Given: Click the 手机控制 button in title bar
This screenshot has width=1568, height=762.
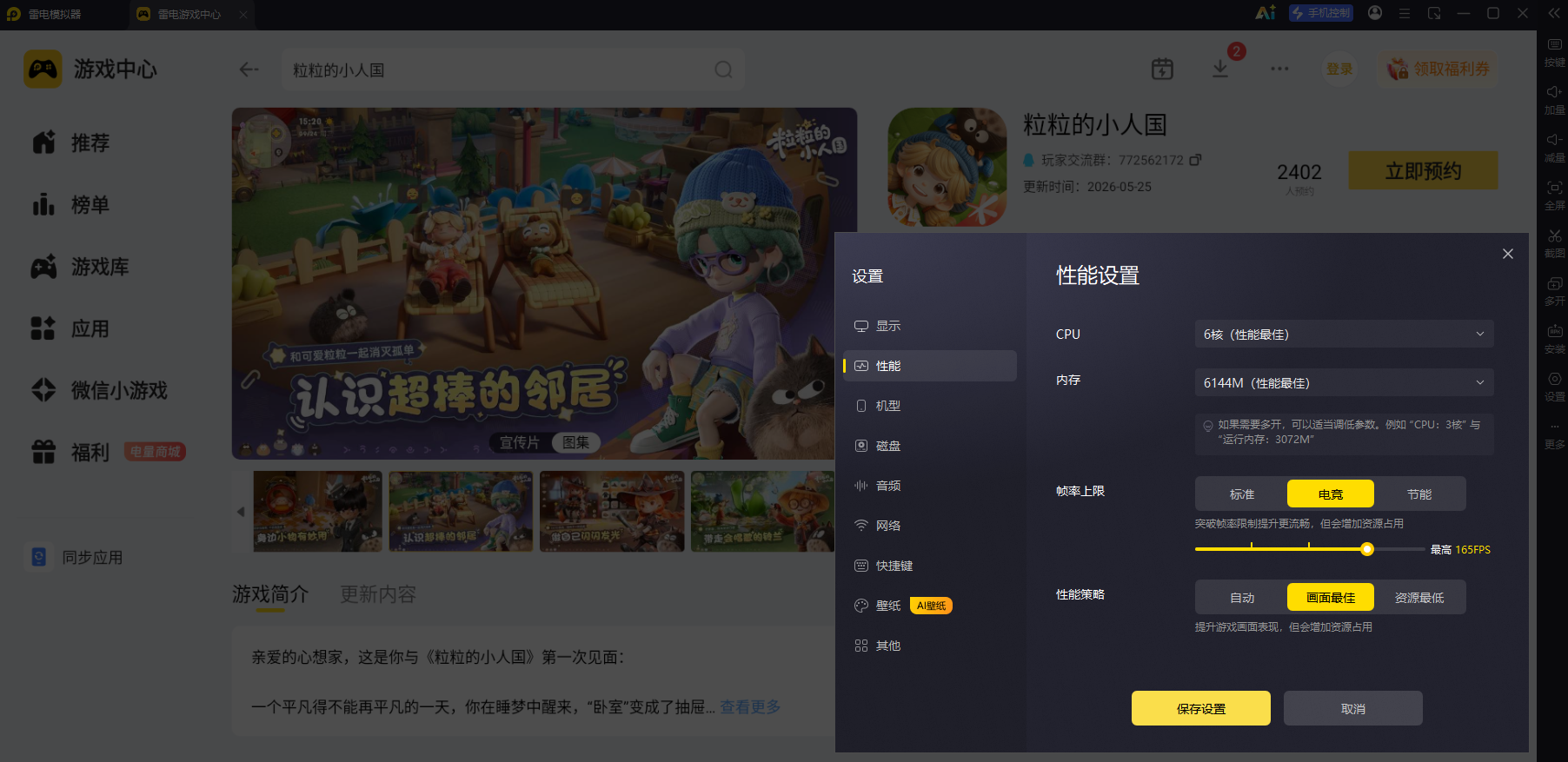Looking at the screenshot, I should [1321, 13].
